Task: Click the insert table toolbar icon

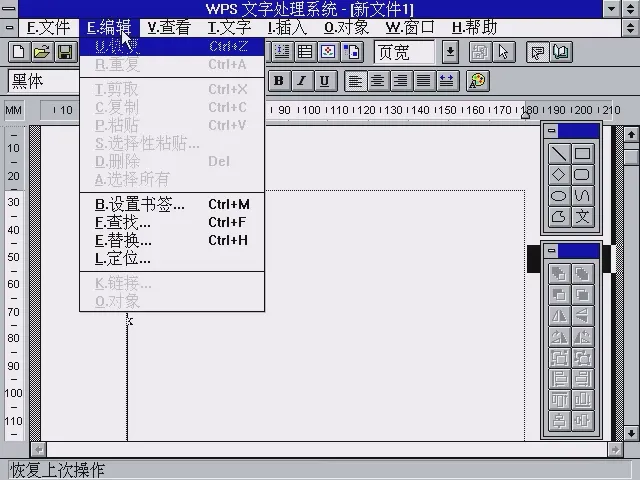Action: [x=305, y=52]
